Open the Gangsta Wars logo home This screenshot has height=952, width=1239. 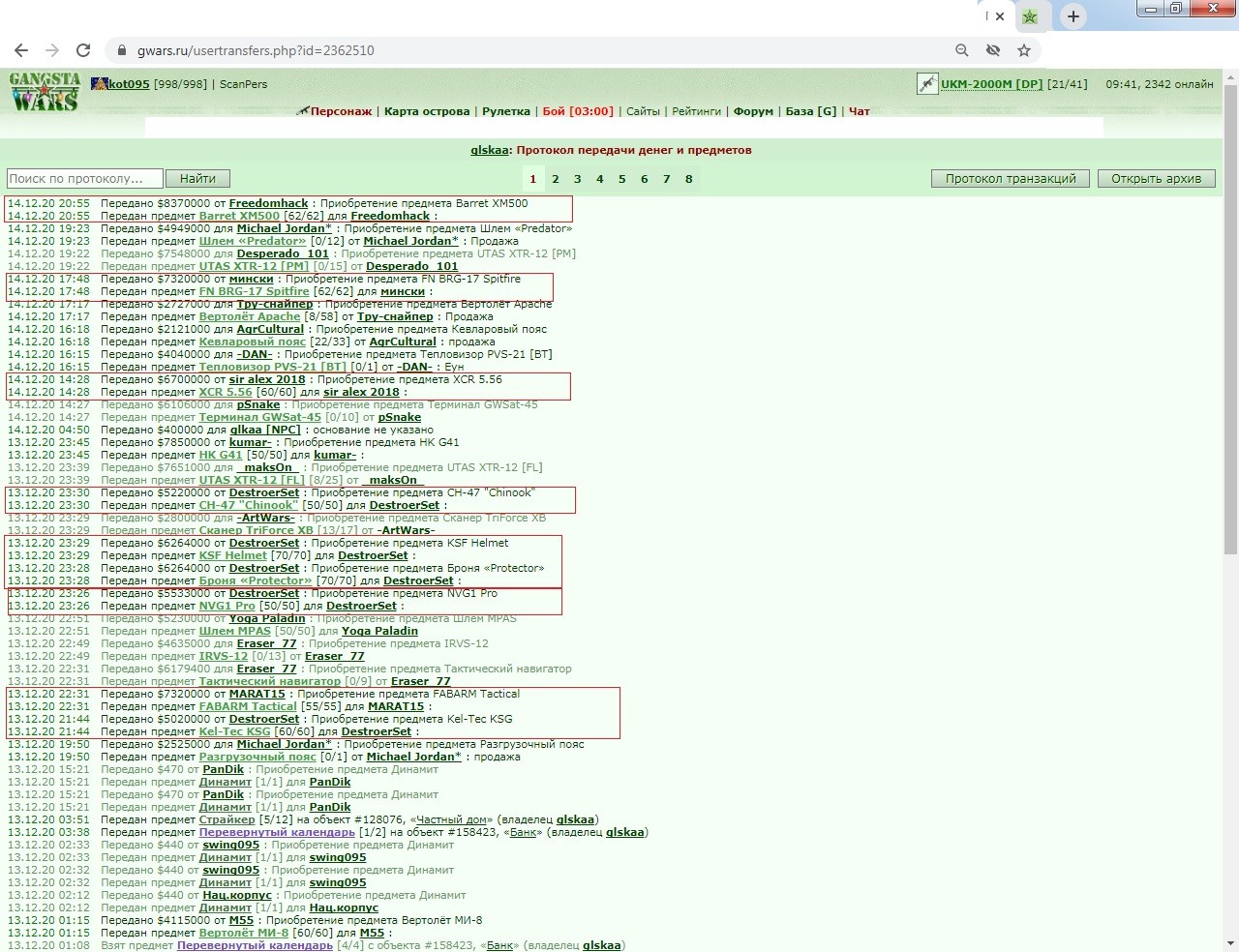coord(45,91)
